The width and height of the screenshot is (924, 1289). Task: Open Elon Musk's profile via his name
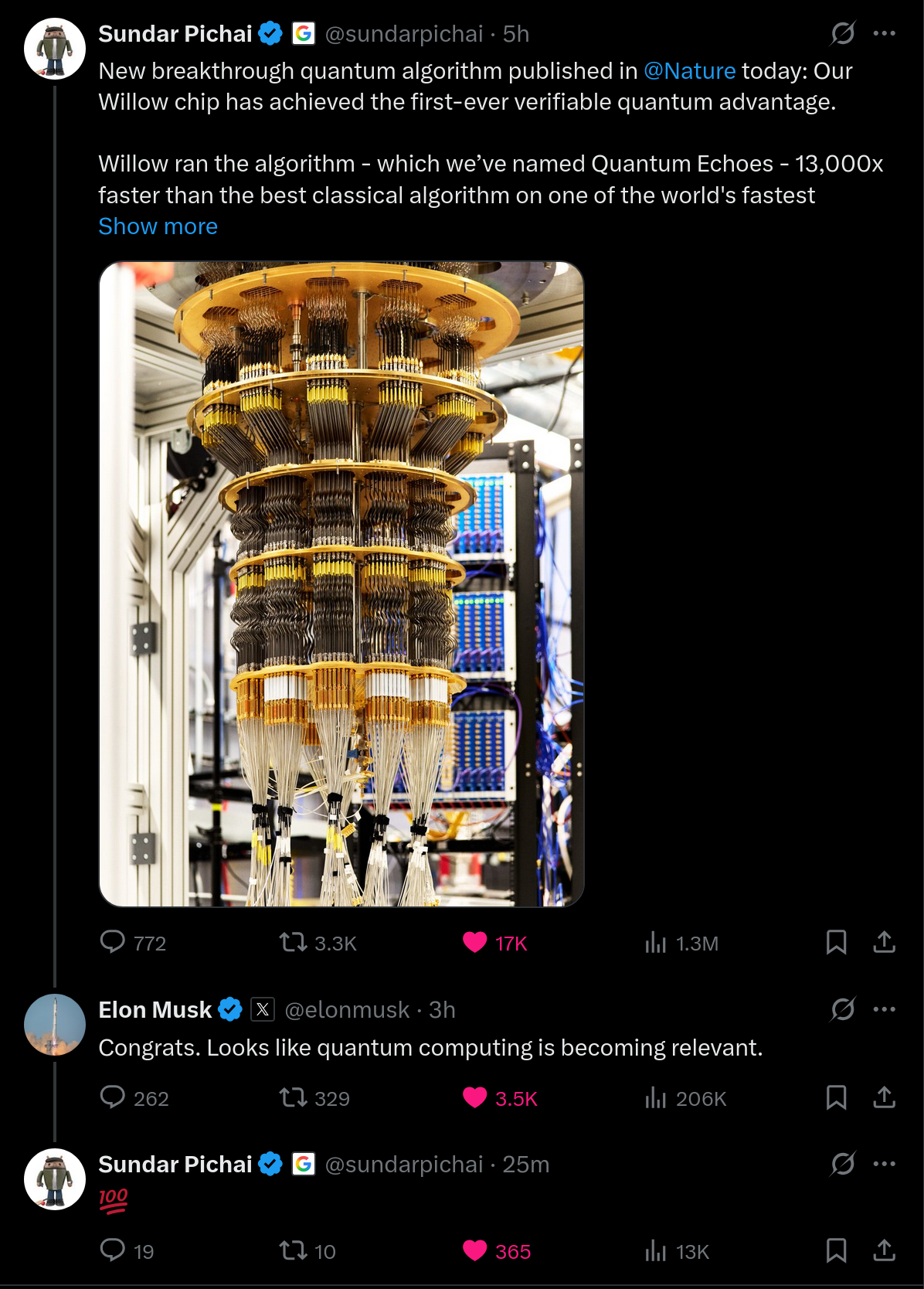pos(155,1010)
